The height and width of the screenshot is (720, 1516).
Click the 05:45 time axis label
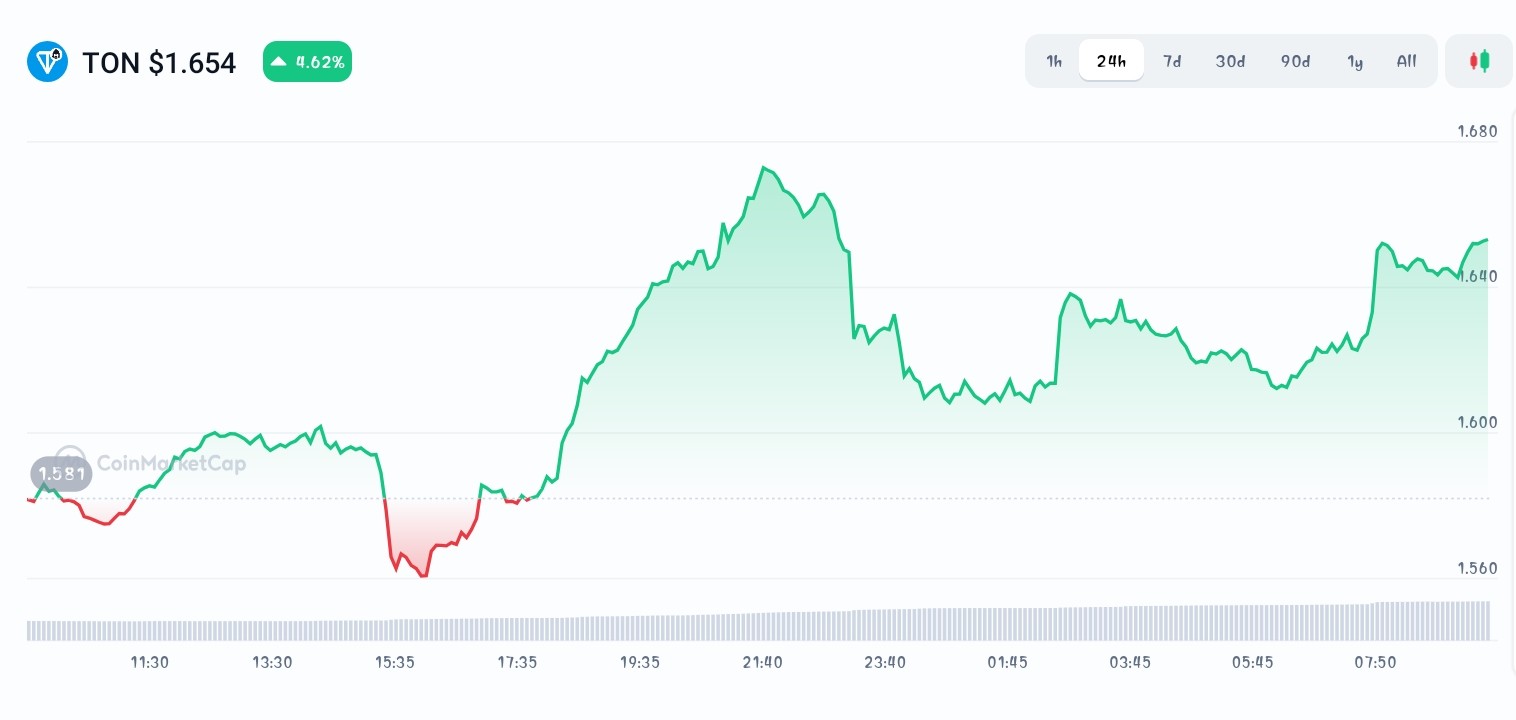[1253, 662]
